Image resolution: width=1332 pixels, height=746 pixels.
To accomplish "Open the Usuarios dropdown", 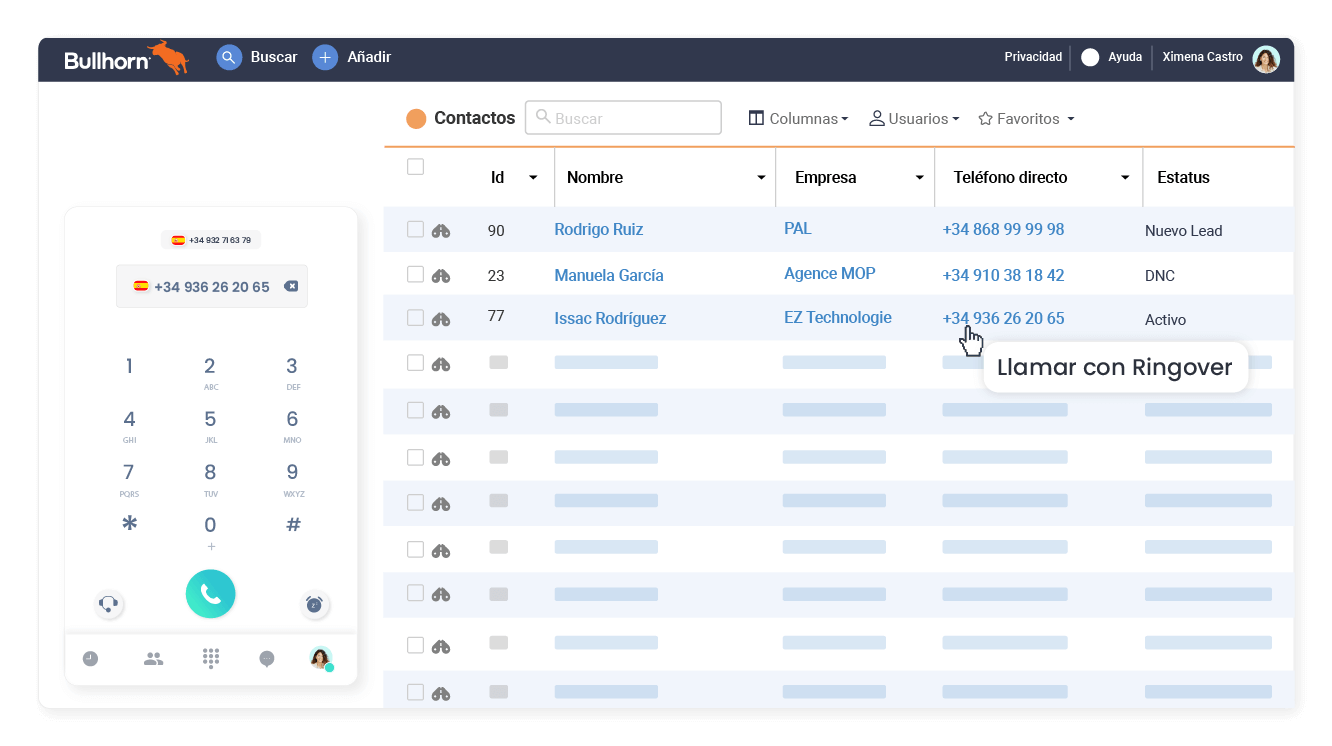I will click(x=913, y=119).
